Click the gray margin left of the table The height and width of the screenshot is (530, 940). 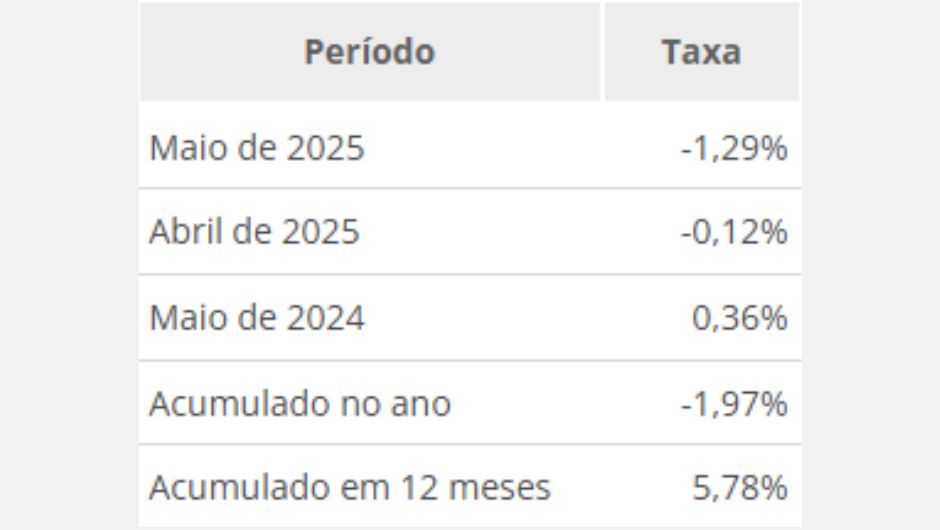(69, 265)
